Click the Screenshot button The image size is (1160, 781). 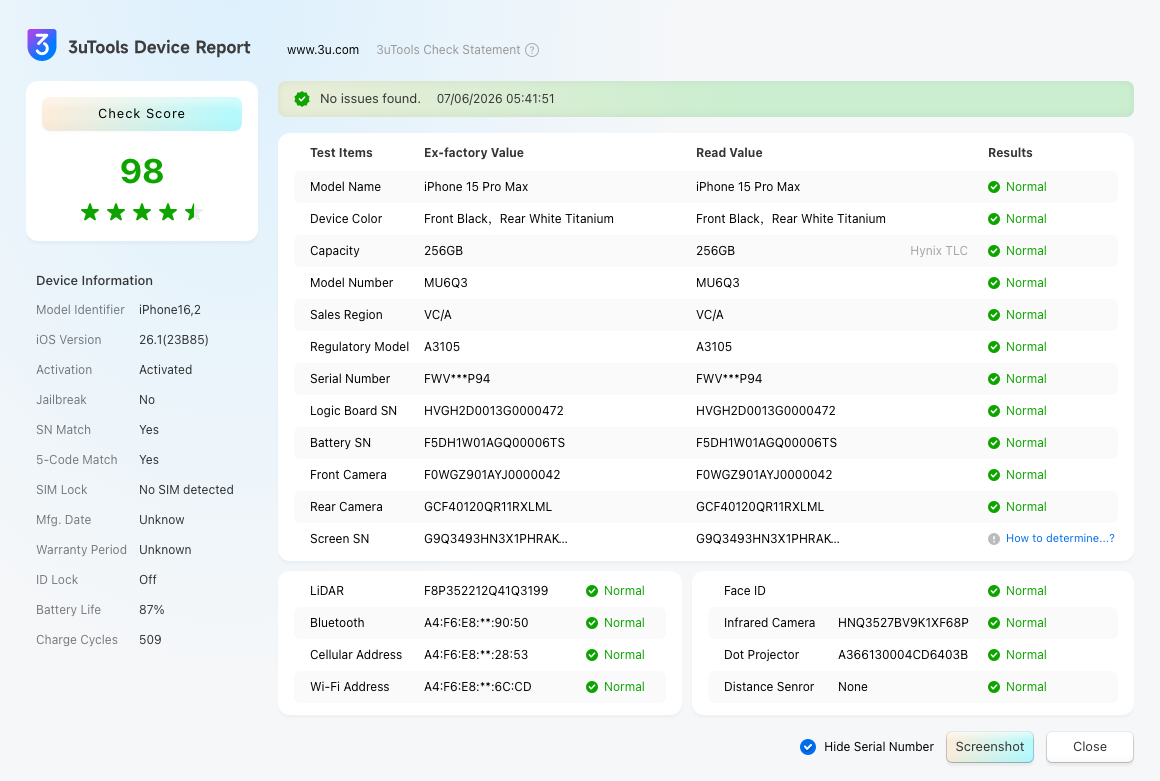989,747
